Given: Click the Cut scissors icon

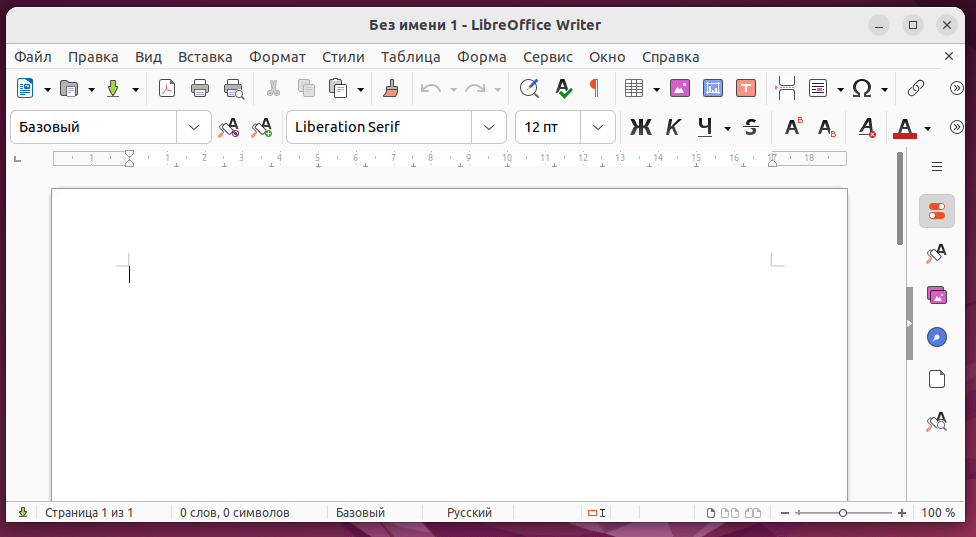Looking at the screenshot, I should click(273, 88).
